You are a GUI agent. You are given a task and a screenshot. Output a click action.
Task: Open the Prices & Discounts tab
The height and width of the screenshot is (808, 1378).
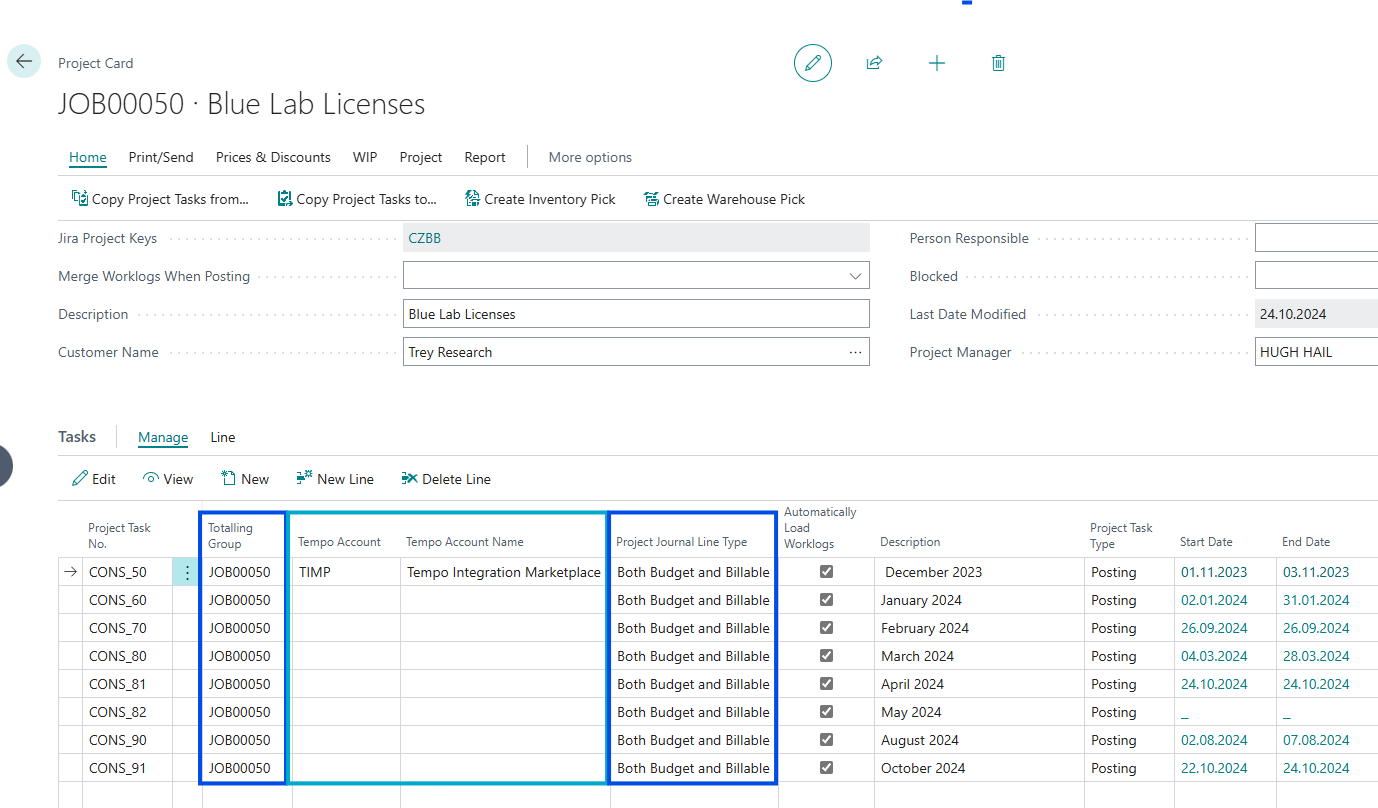[x=273, y=157]
